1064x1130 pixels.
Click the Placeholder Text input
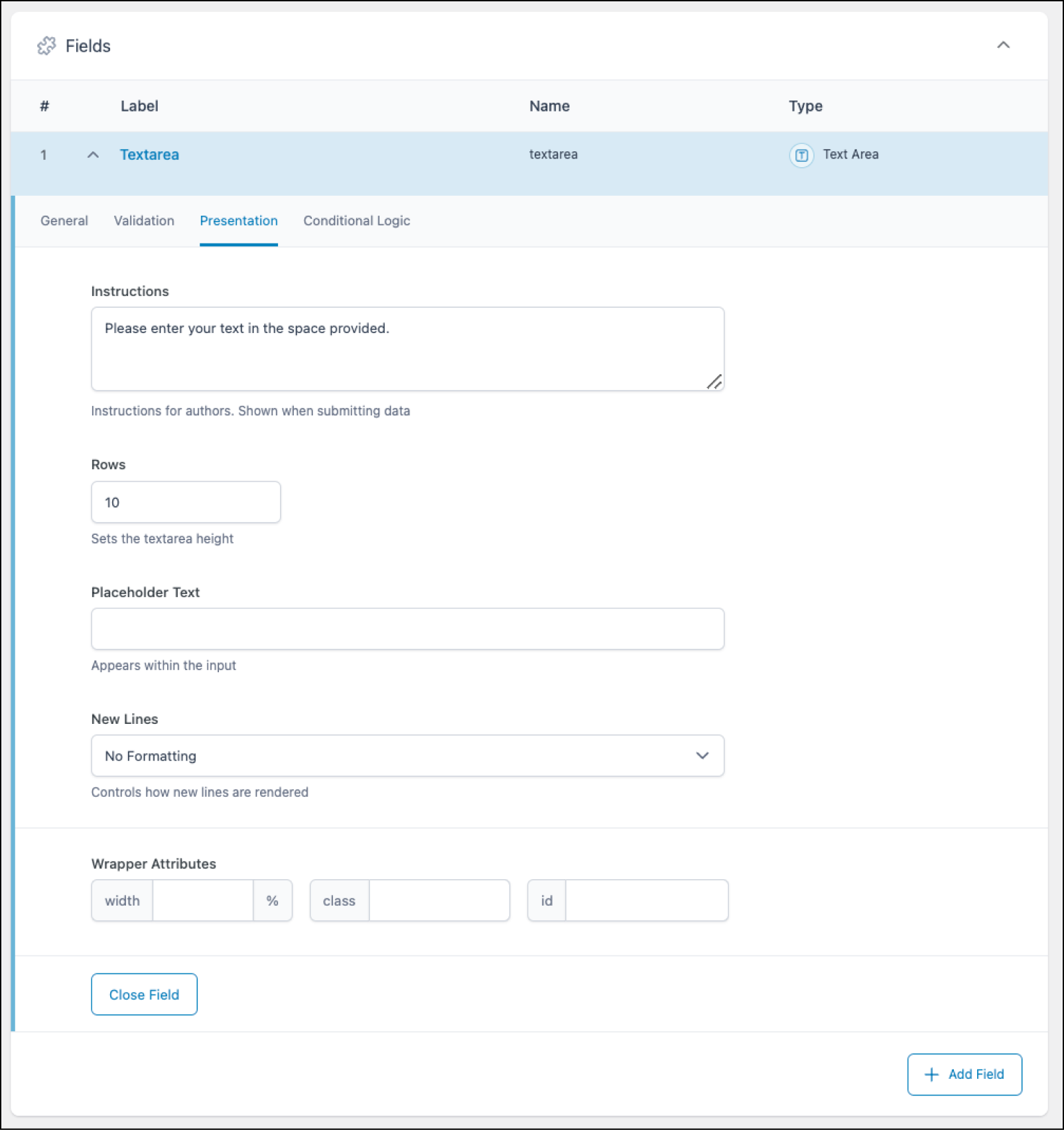tap(407, 629)
